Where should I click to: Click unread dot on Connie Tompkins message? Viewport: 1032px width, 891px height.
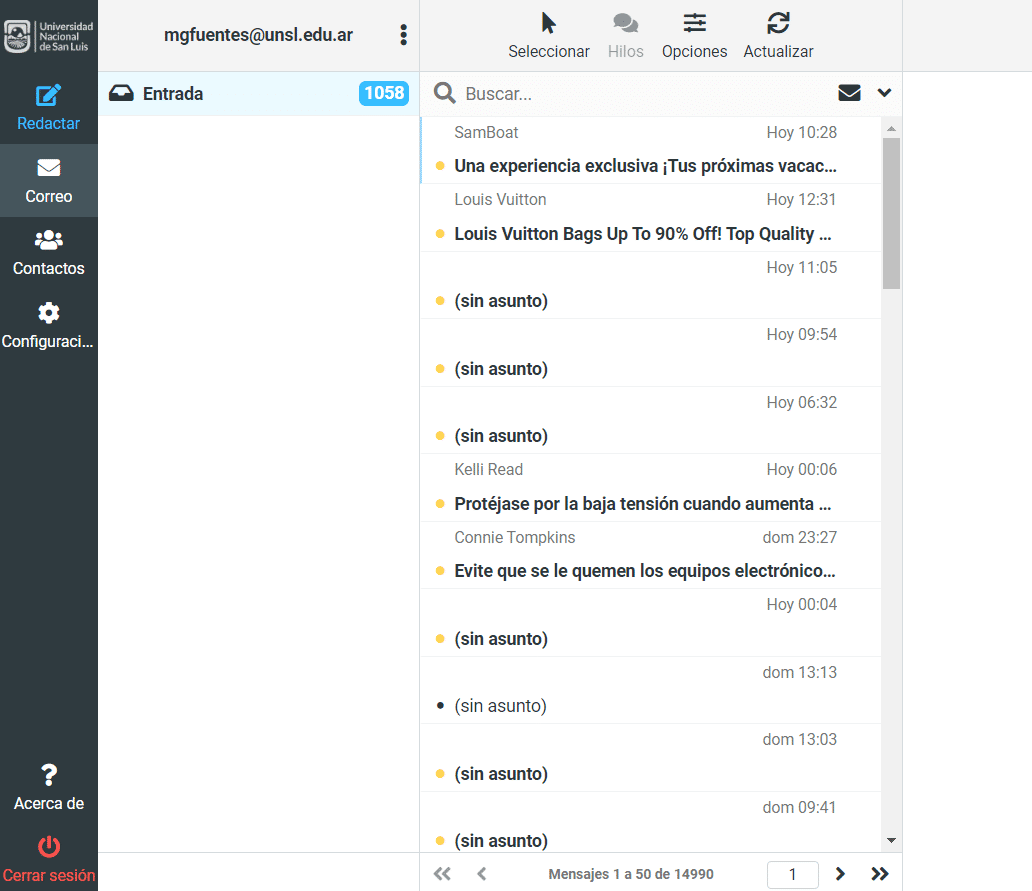440,571
